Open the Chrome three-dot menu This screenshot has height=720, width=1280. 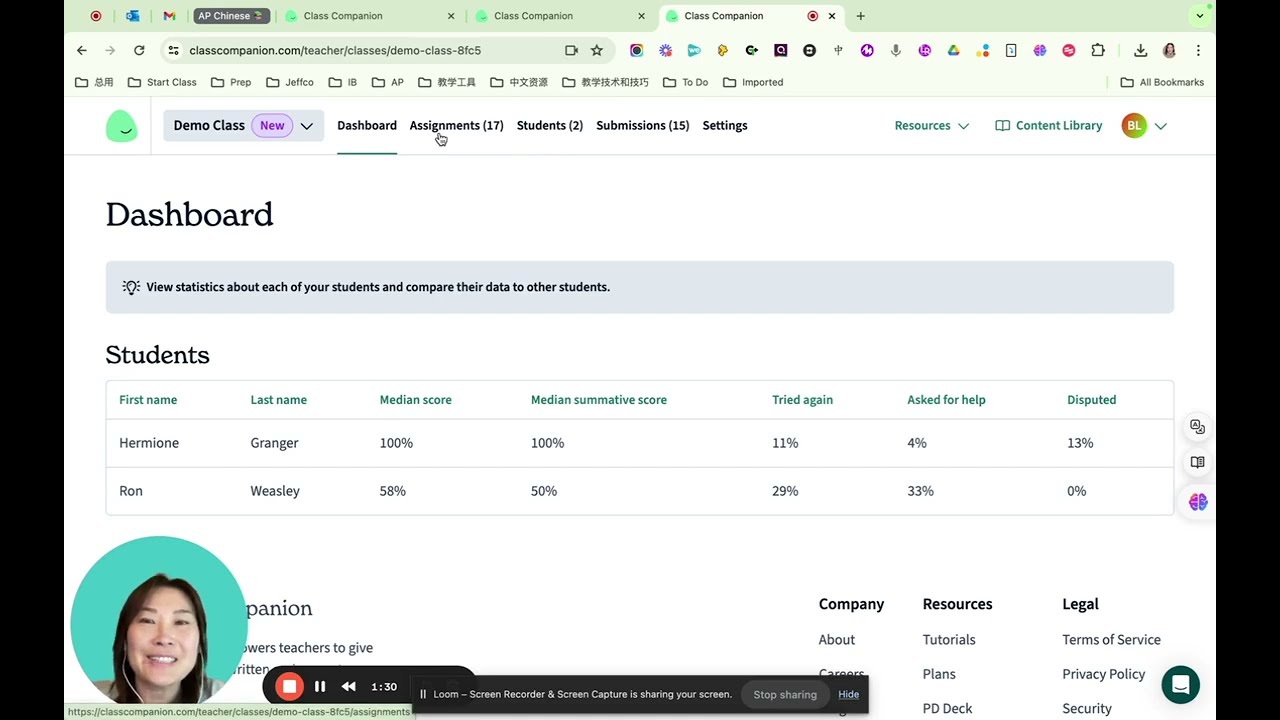(1198, 50)
